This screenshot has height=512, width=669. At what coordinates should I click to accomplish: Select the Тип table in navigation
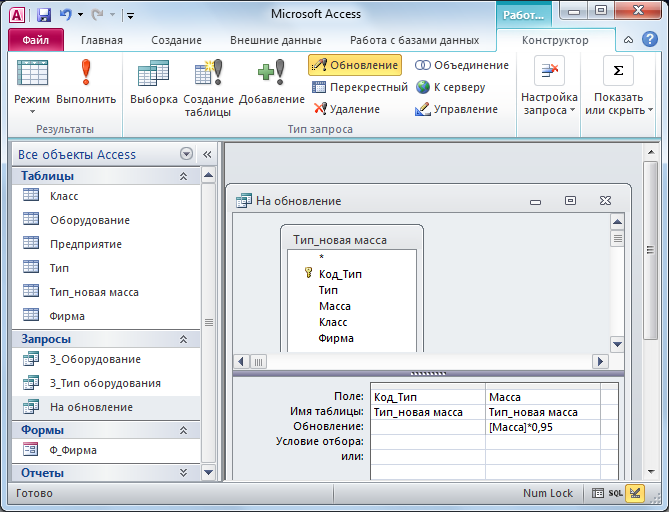pos(106,268)
